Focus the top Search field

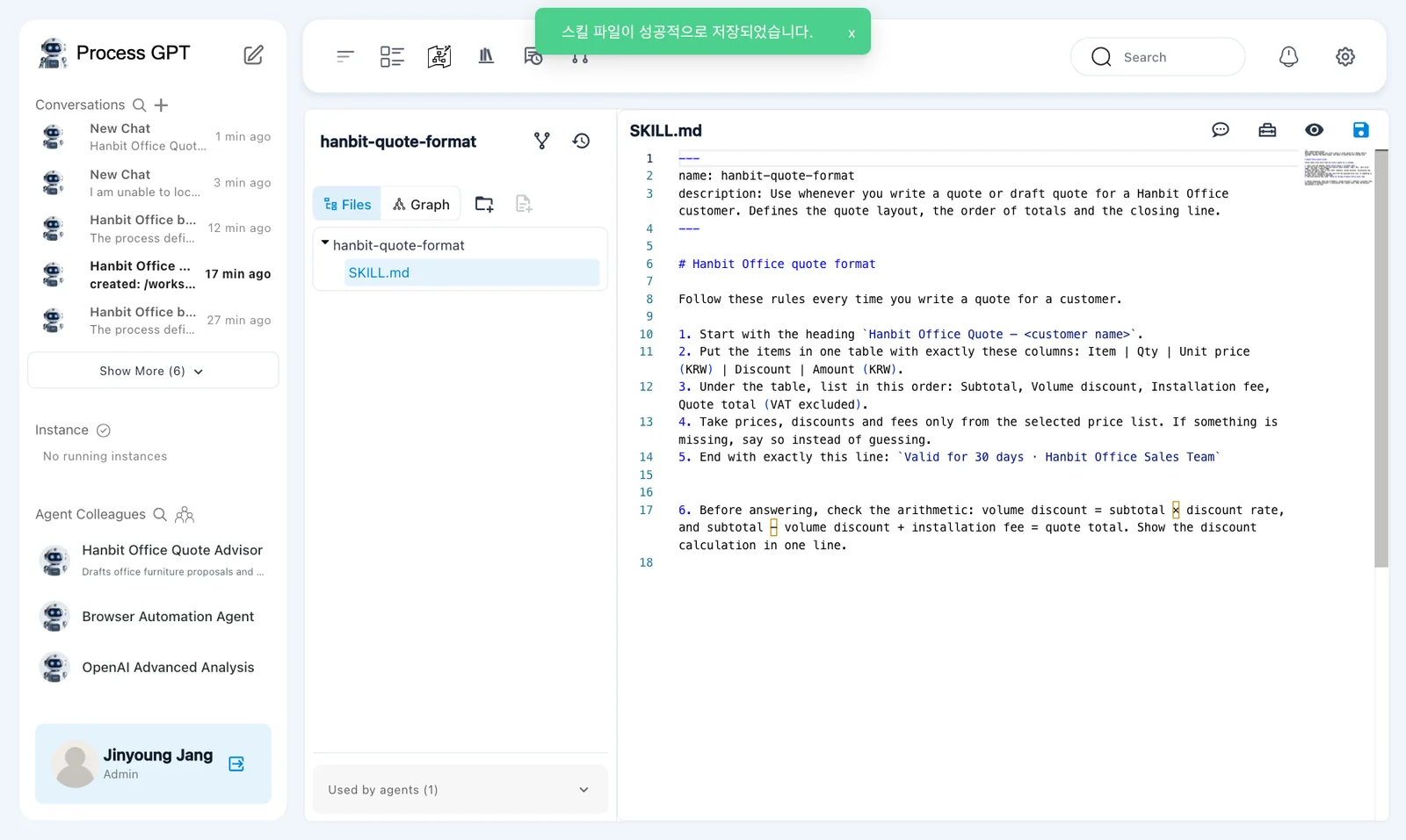point(1157,57)
